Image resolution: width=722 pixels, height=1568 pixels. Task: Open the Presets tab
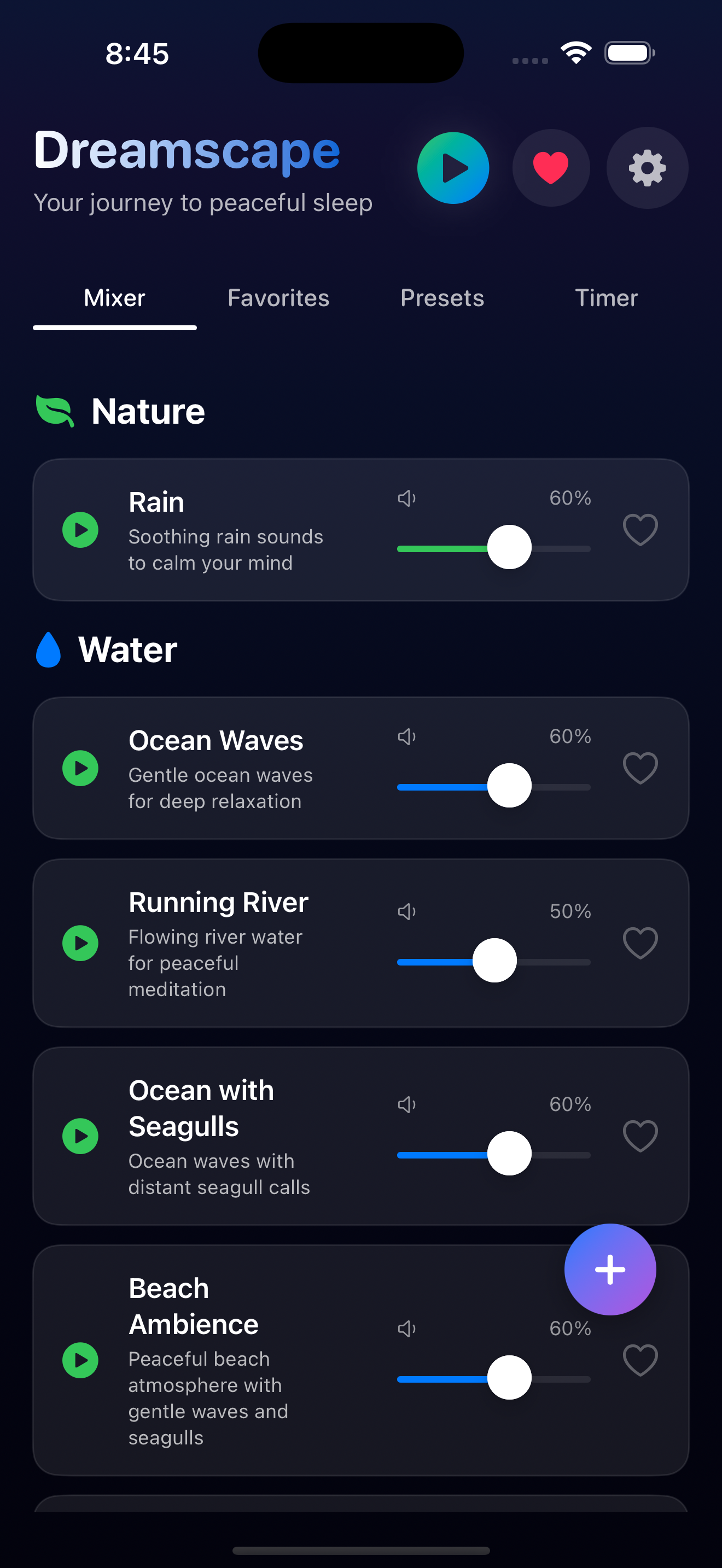[442, 299]
